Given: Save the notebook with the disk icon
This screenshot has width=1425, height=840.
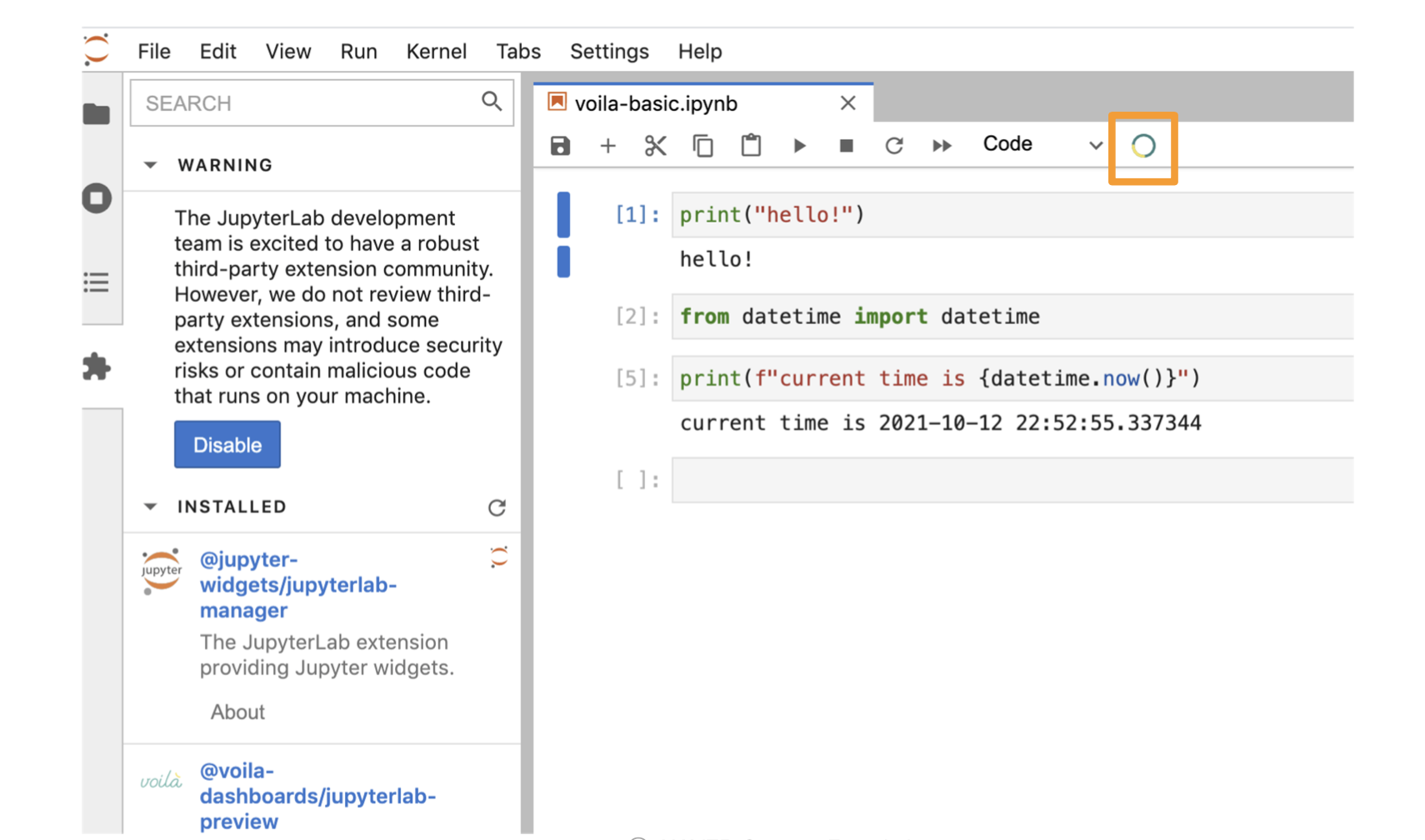Looking at the screenshot, I should 560,146.
